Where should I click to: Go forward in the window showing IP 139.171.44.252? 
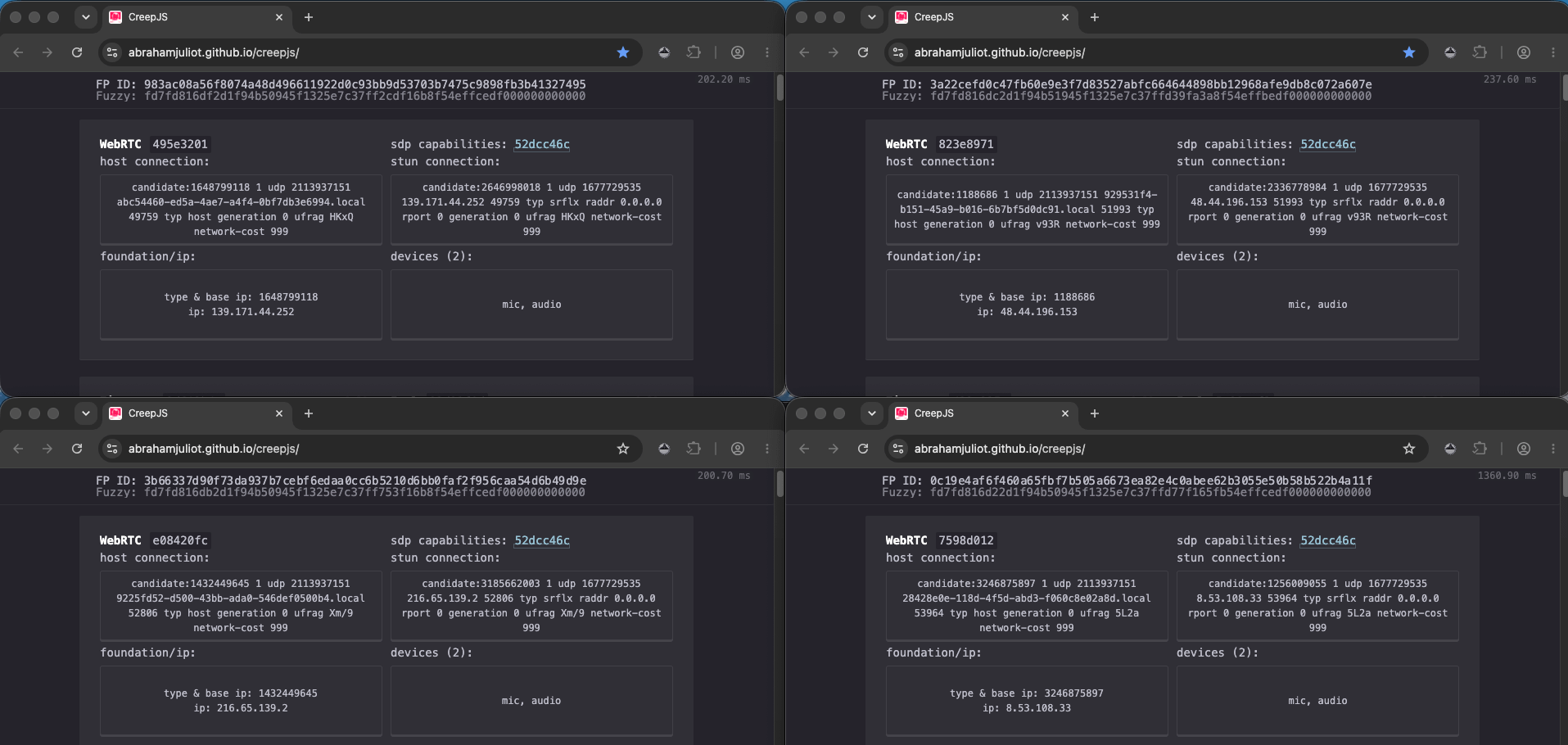(47, 52)
